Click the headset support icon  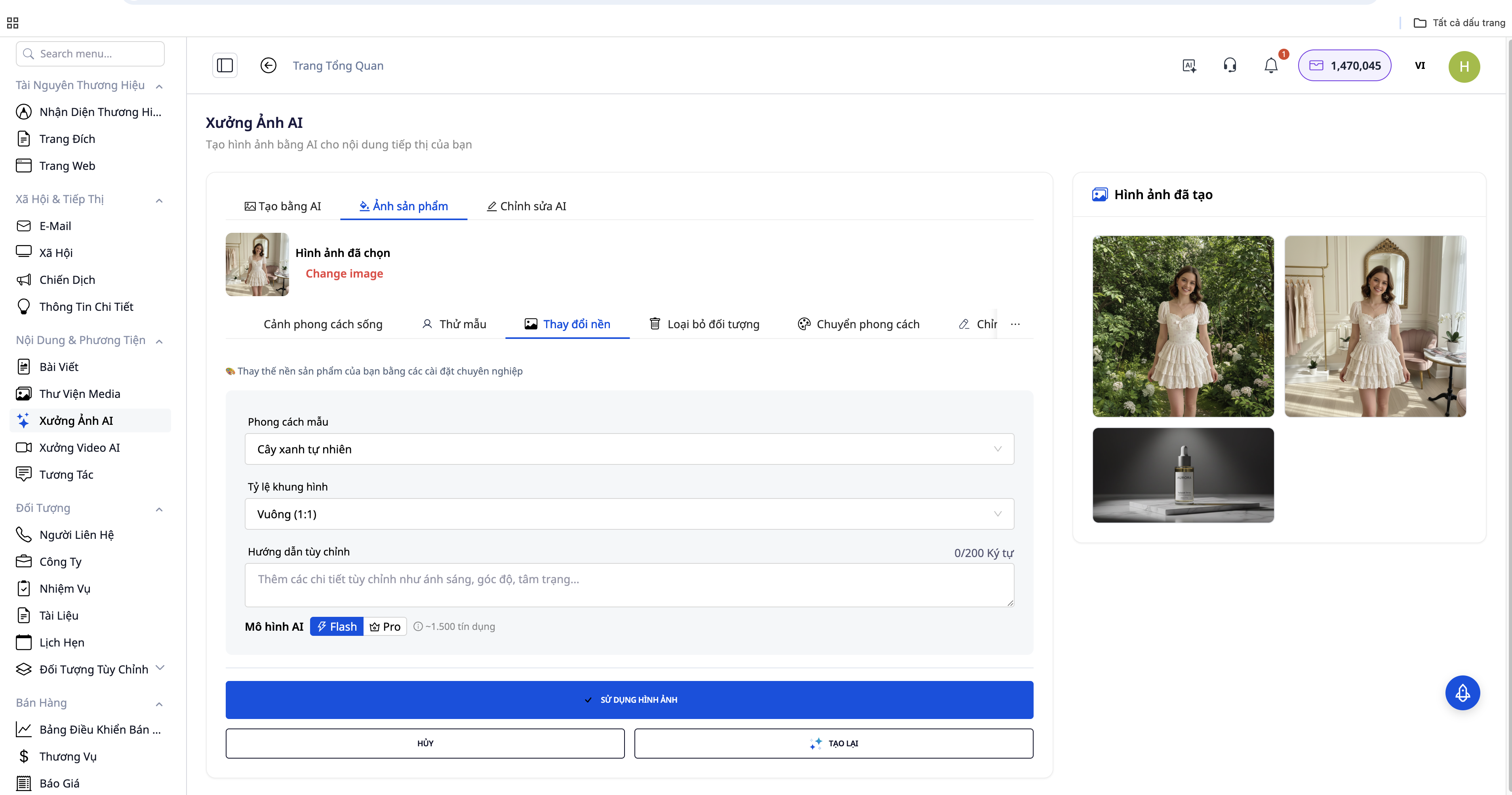tap(1230, 65)
